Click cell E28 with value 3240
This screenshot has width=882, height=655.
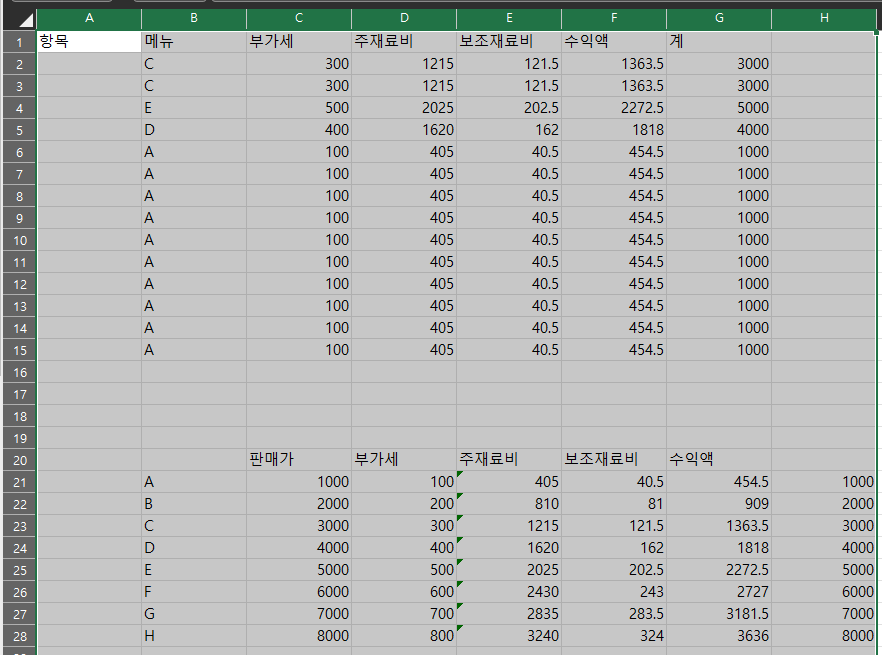(x=509, y=636)
